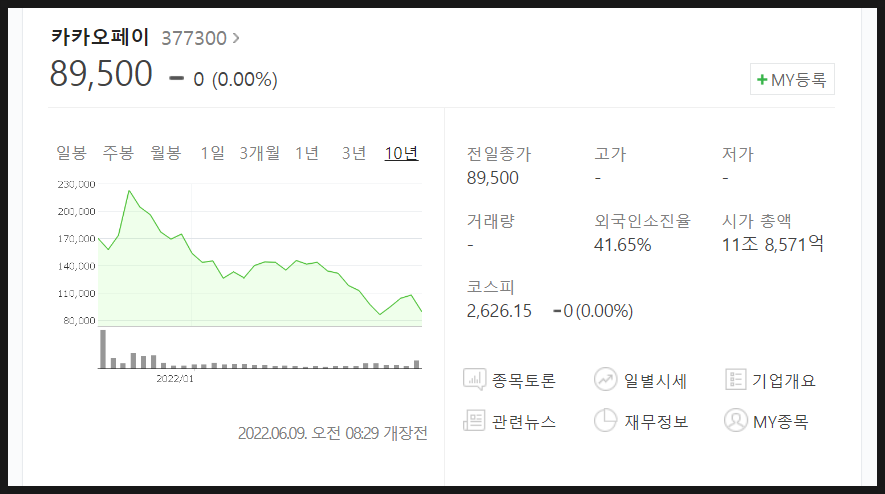Click the 코스피 index label
This screenshot has width=885, height=494.
pyautogui.click(x=490, y=287)
